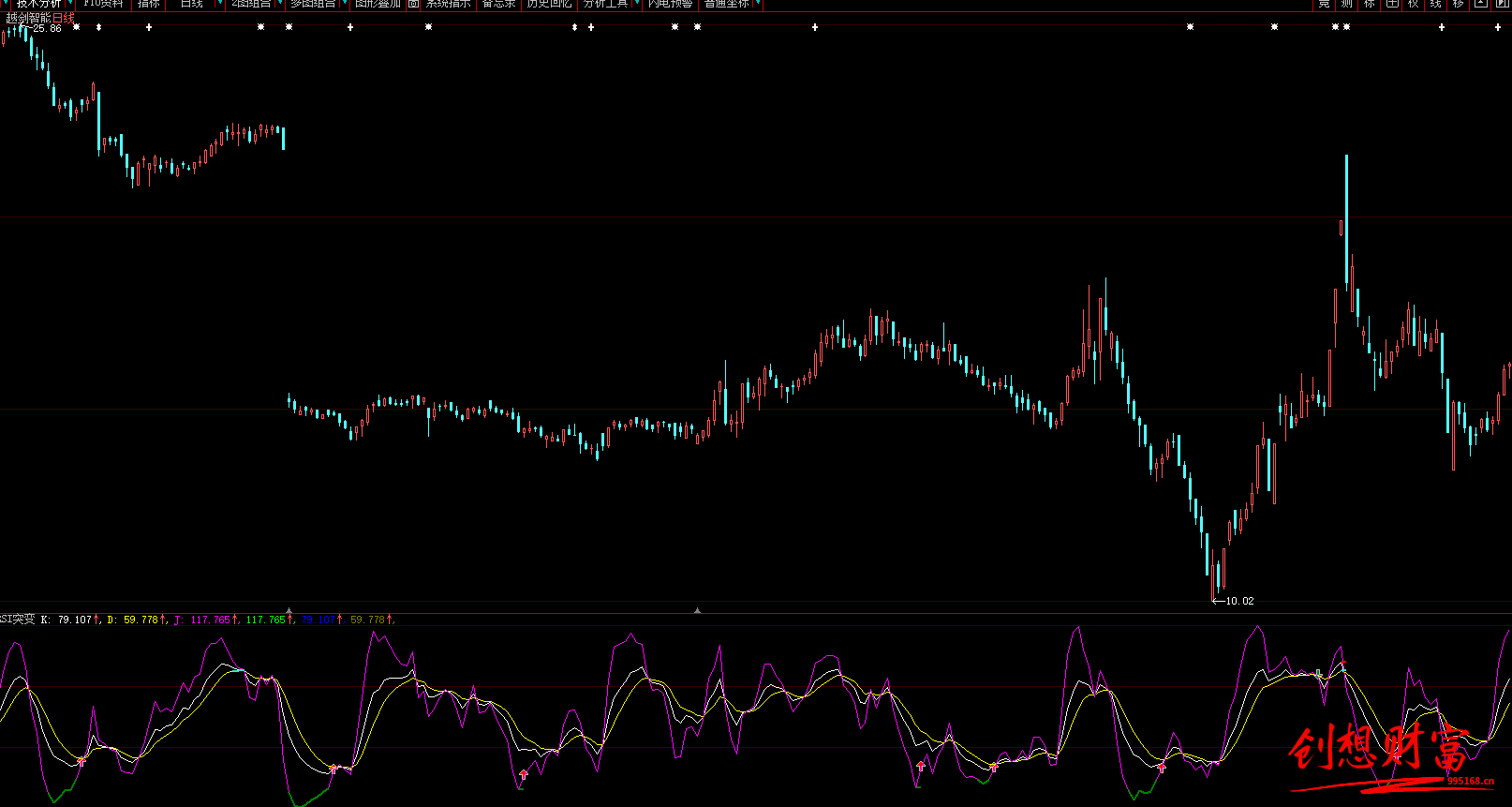Click the 竞 toolbar icon
Image resolution: width=1512 pixels, height=807 pixels.
[1324, 4]
